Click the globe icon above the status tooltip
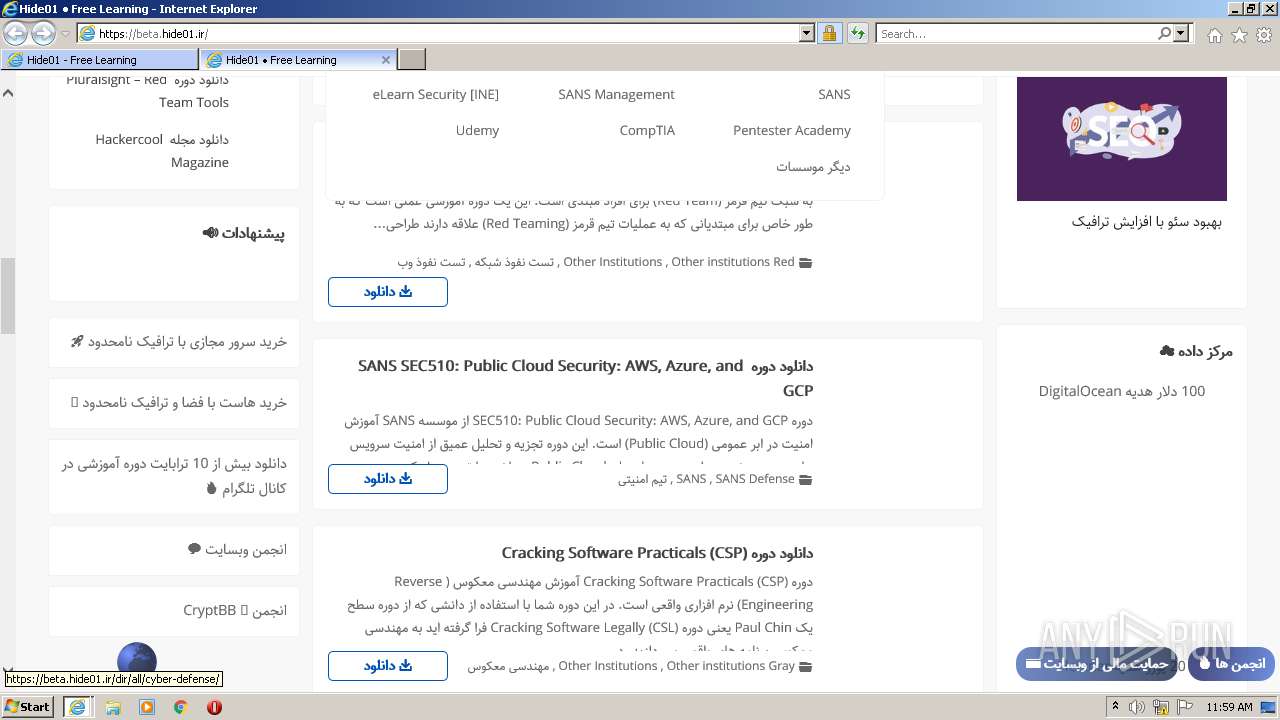The width and height of the screenshot is (1280, 720). (137, 660)
